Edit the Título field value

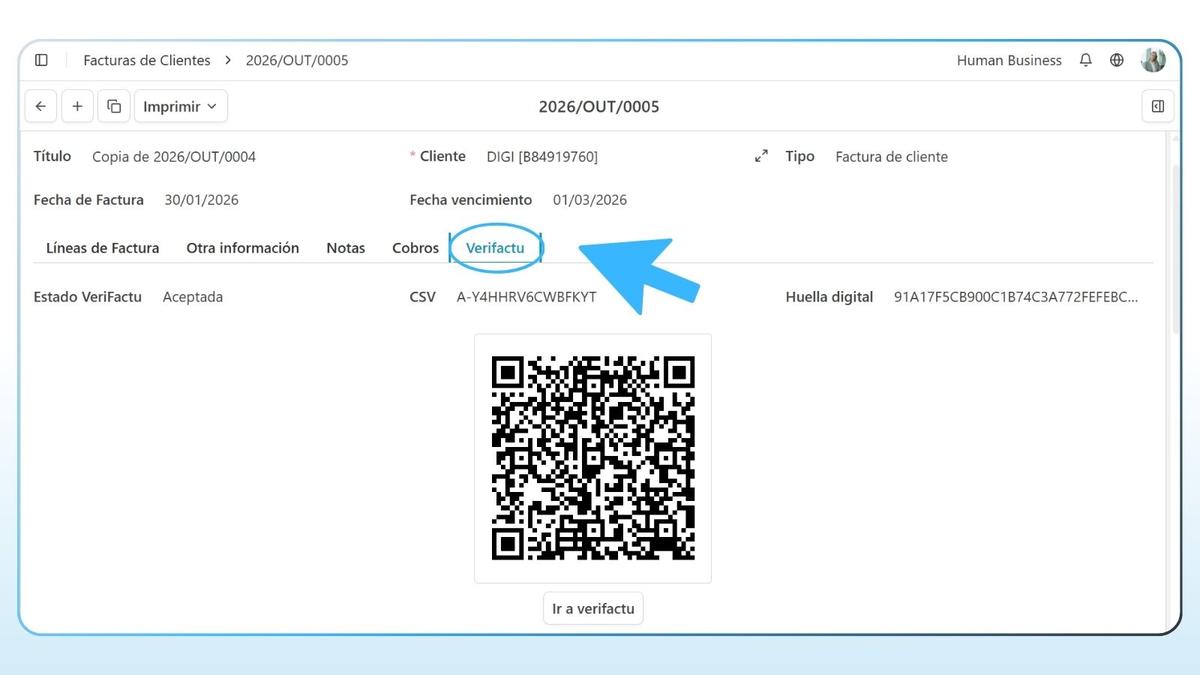(x=174, y=157)
